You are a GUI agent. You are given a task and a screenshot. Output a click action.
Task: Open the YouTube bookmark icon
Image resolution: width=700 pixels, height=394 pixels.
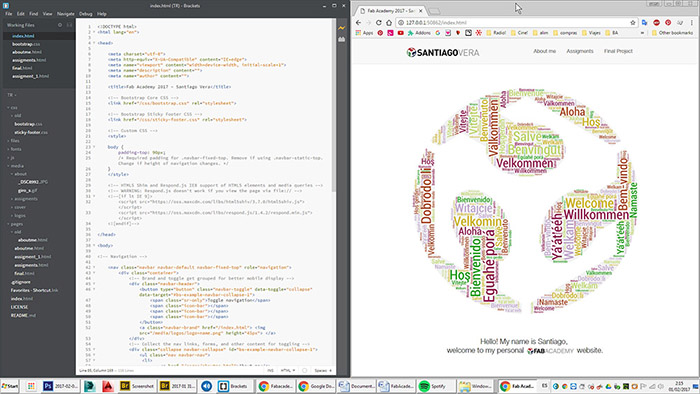pos(400,33)
